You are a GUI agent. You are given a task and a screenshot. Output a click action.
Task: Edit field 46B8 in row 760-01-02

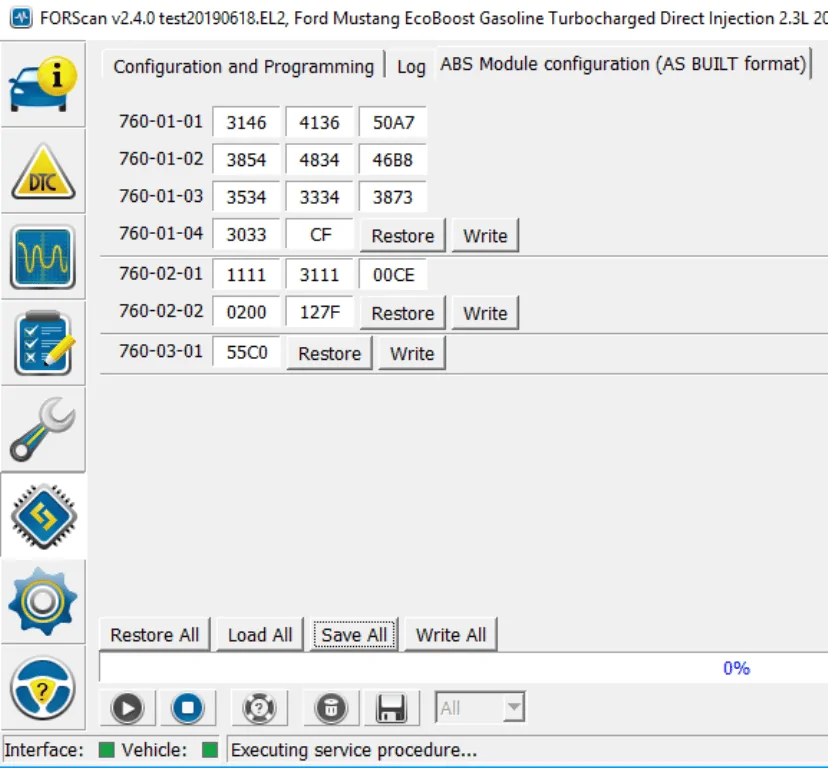point(392,160)
